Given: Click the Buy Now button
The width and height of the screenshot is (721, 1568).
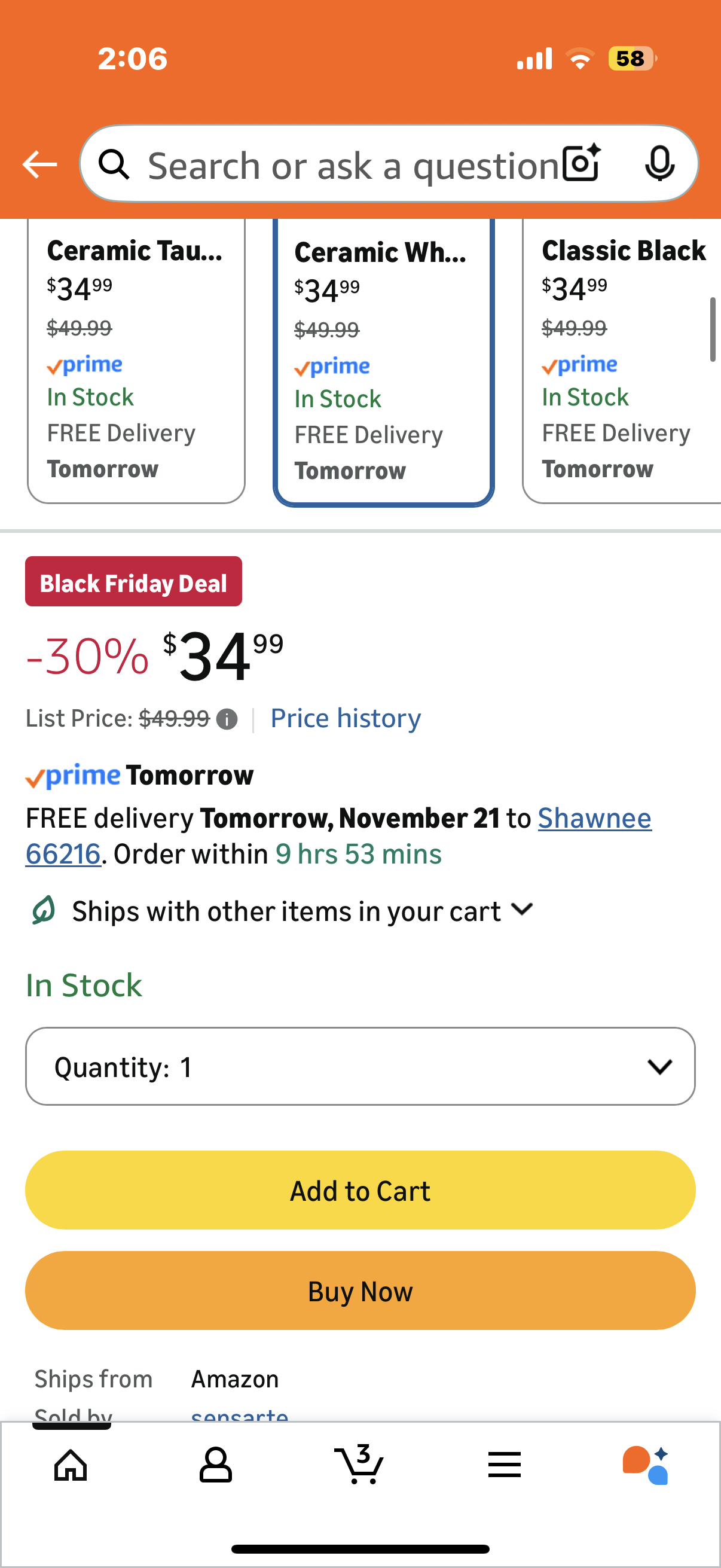Looking at the screenshot, I should 360,1291.
